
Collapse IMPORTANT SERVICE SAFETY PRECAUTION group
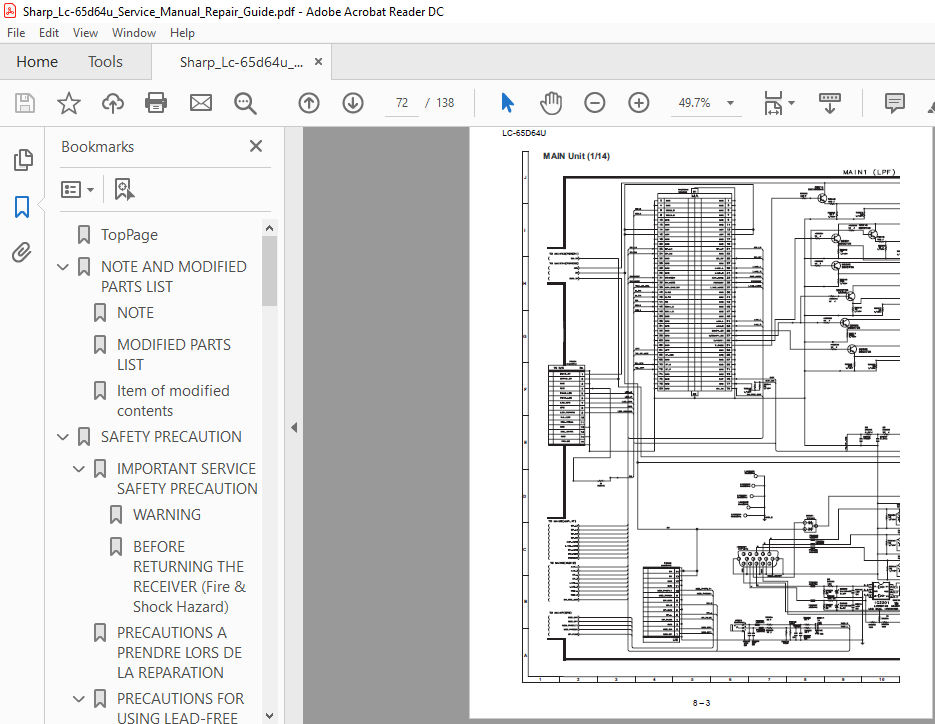(79, 469)
